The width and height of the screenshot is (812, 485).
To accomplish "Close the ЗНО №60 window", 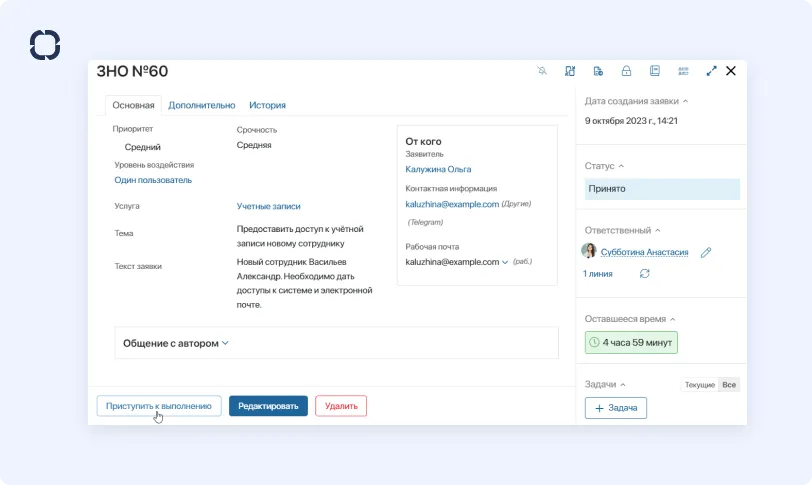I will [x=731, y=71].
